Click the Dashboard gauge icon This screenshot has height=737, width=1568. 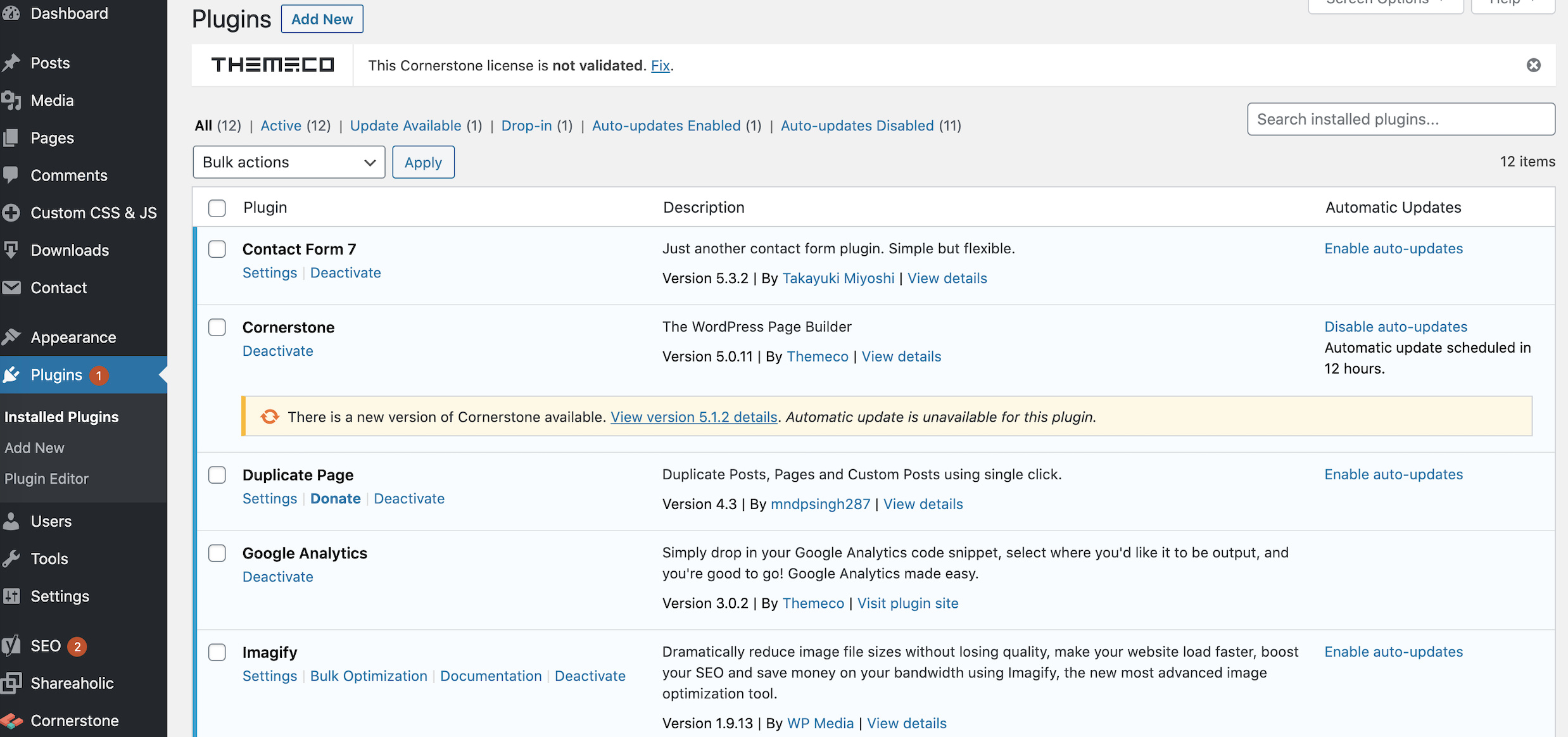[11, 13]
